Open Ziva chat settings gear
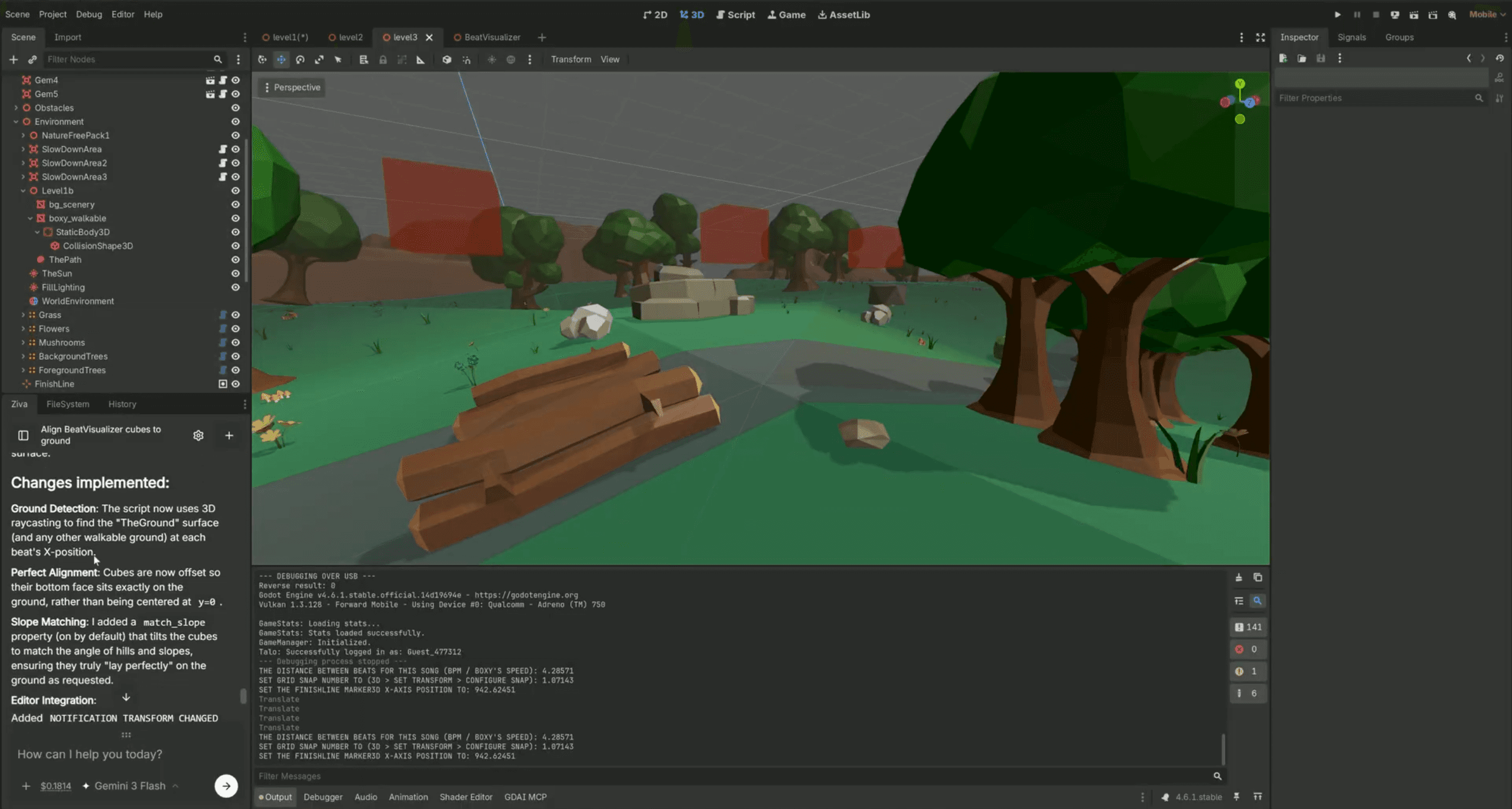 coord(198,436)
